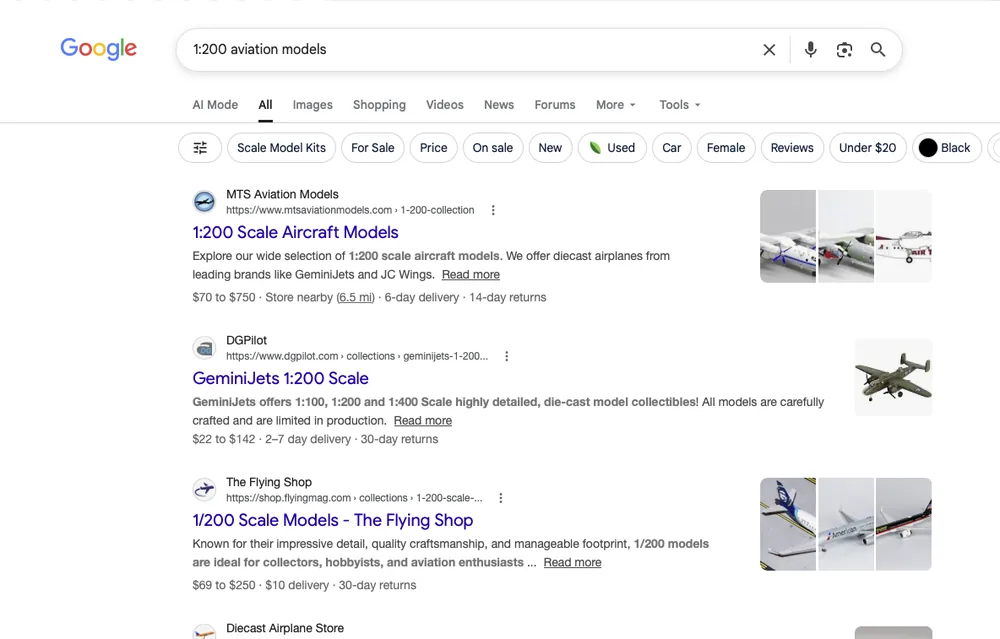This screenshot has height=639, width=1000.
Task: Click Read more under MTS Aviation result
Action: tap(471, 274)
